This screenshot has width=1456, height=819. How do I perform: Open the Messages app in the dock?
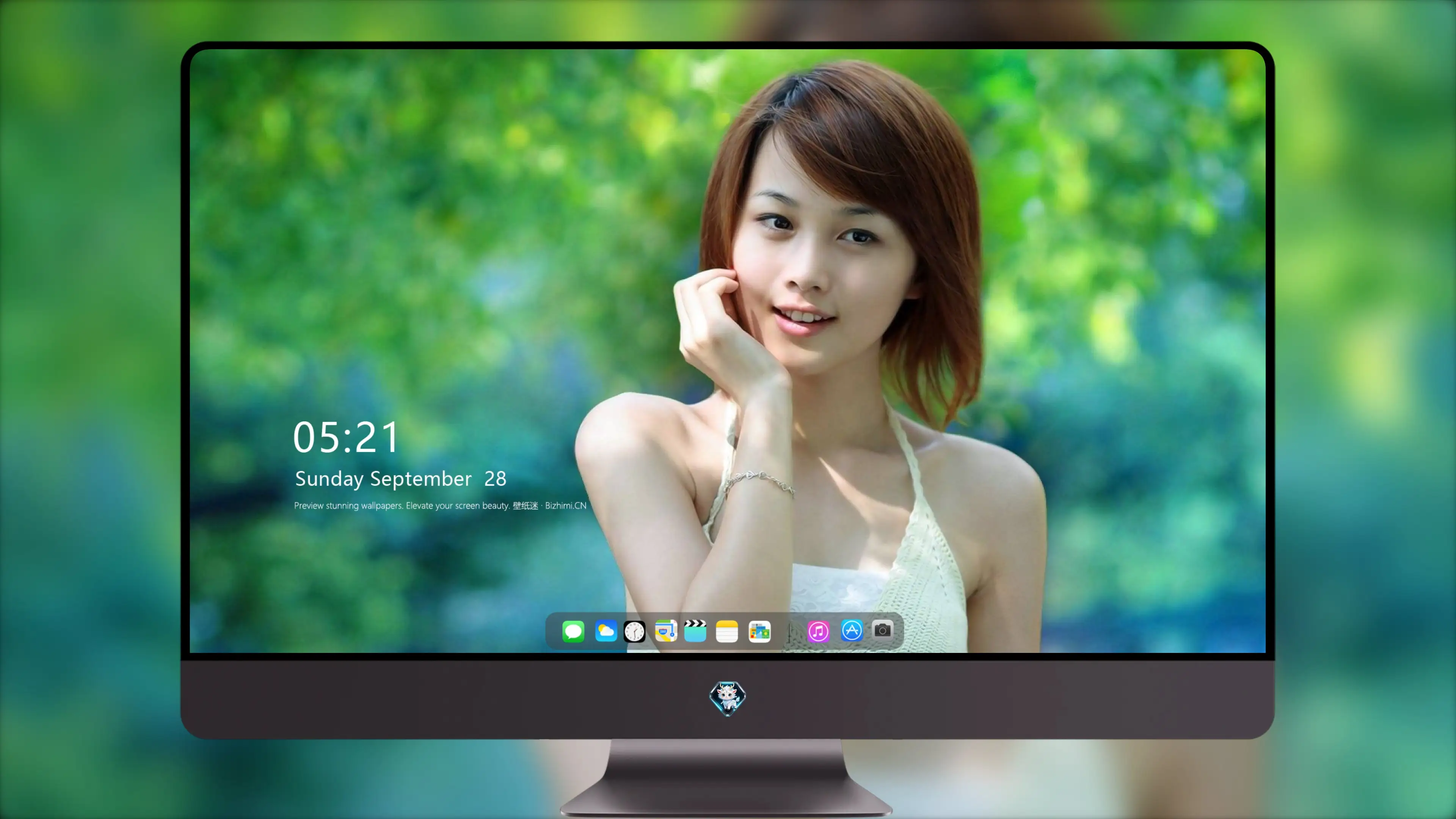(573, 631)
